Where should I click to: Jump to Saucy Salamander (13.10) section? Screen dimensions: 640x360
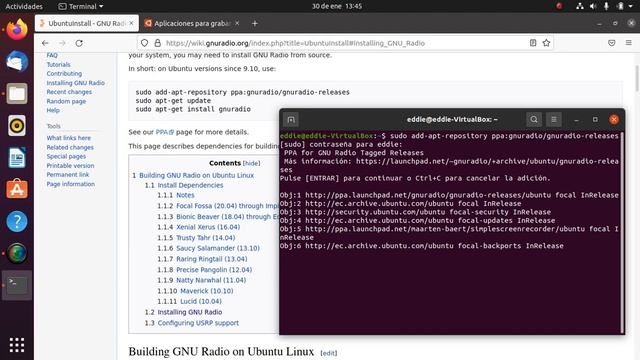tap(218, 248)
